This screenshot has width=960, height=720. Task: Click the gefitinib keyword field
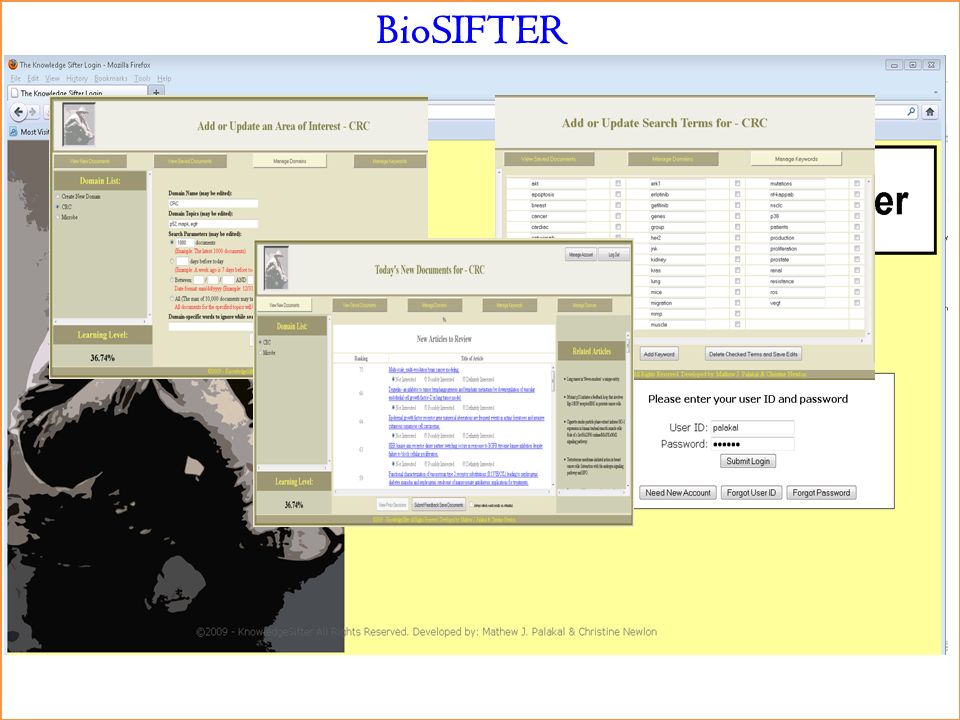[677, 206]
